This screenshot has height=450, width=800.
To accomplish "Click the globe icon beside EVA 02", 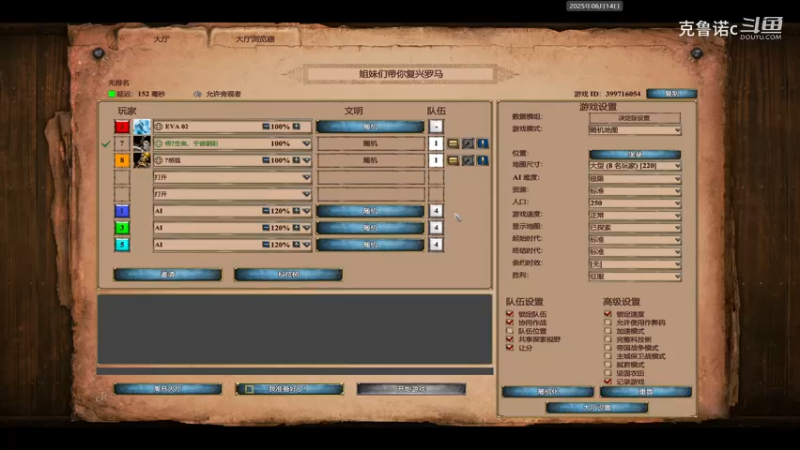I will click(x=159, y=126).
